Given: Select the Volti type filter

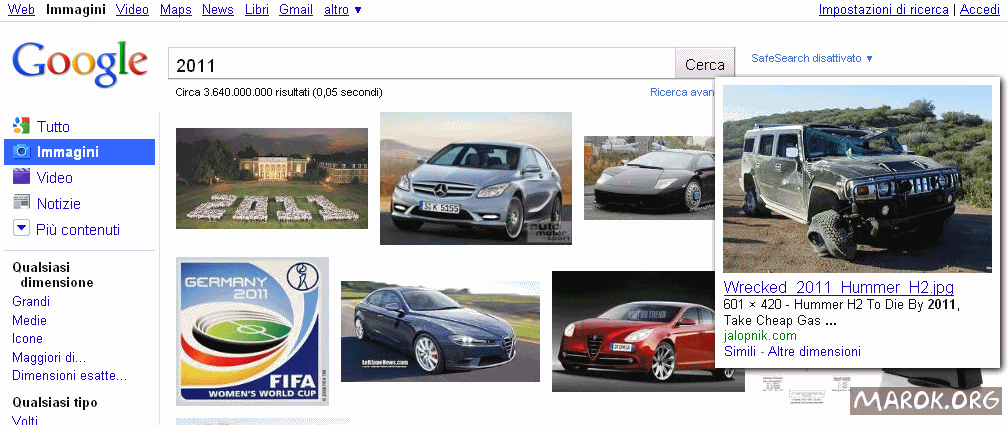Looking at the screenshot, I should (x=25, y=420).
